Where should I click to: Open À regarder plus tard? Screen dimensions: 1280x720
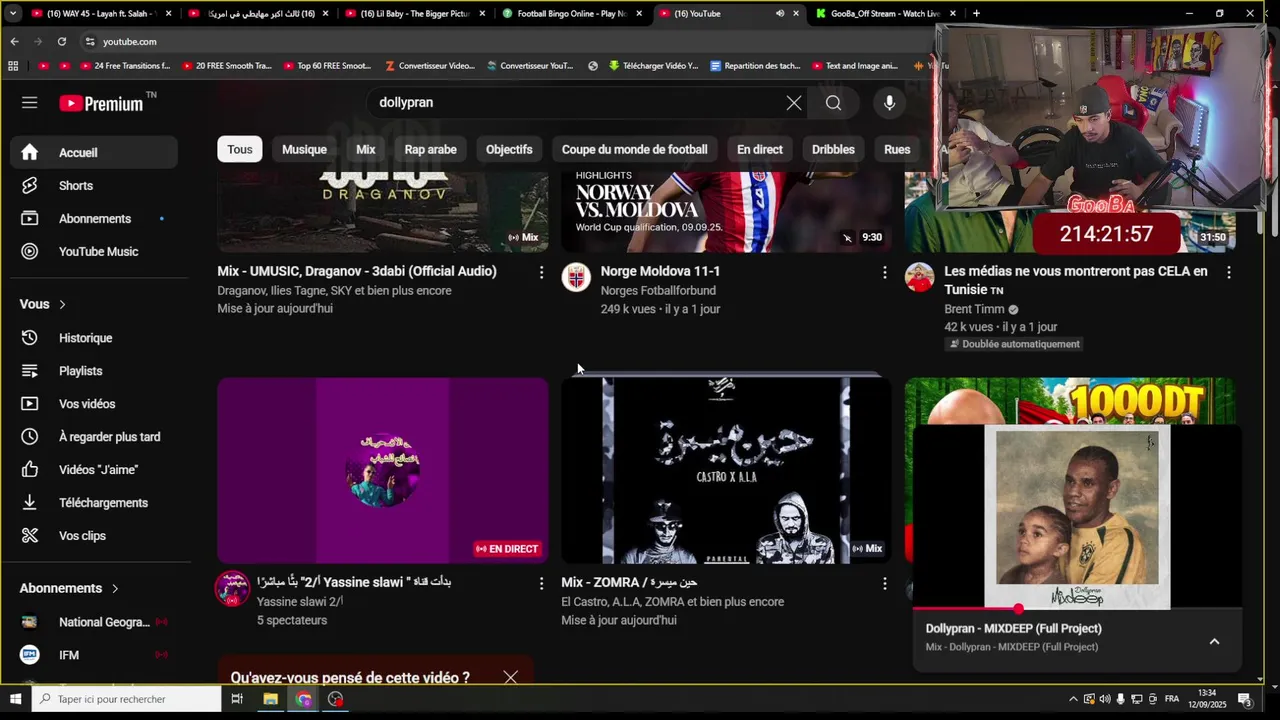click(x=94, y=437)
